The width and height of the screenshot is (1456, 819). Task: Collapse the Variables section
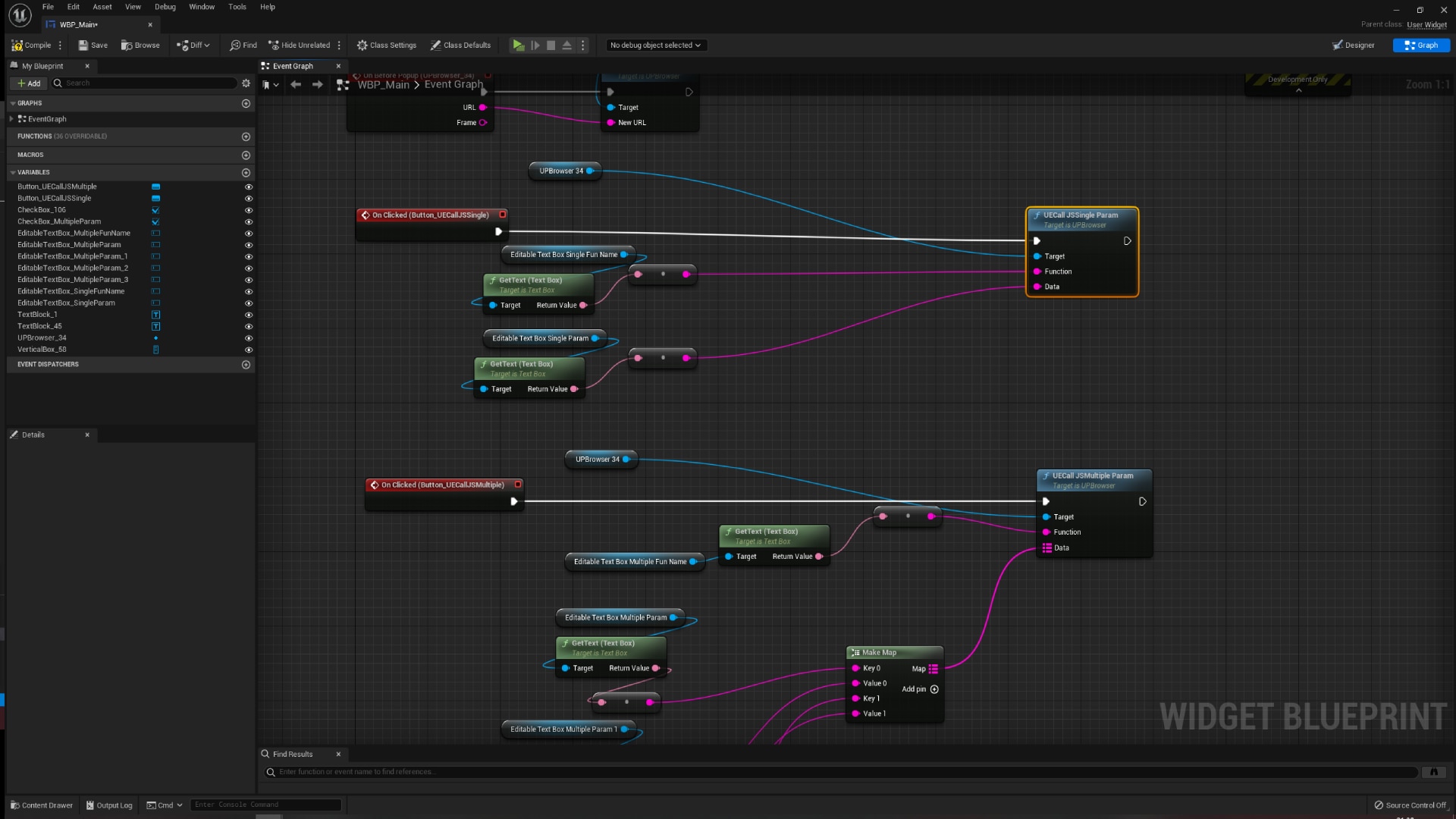click(x=13, y=173)
